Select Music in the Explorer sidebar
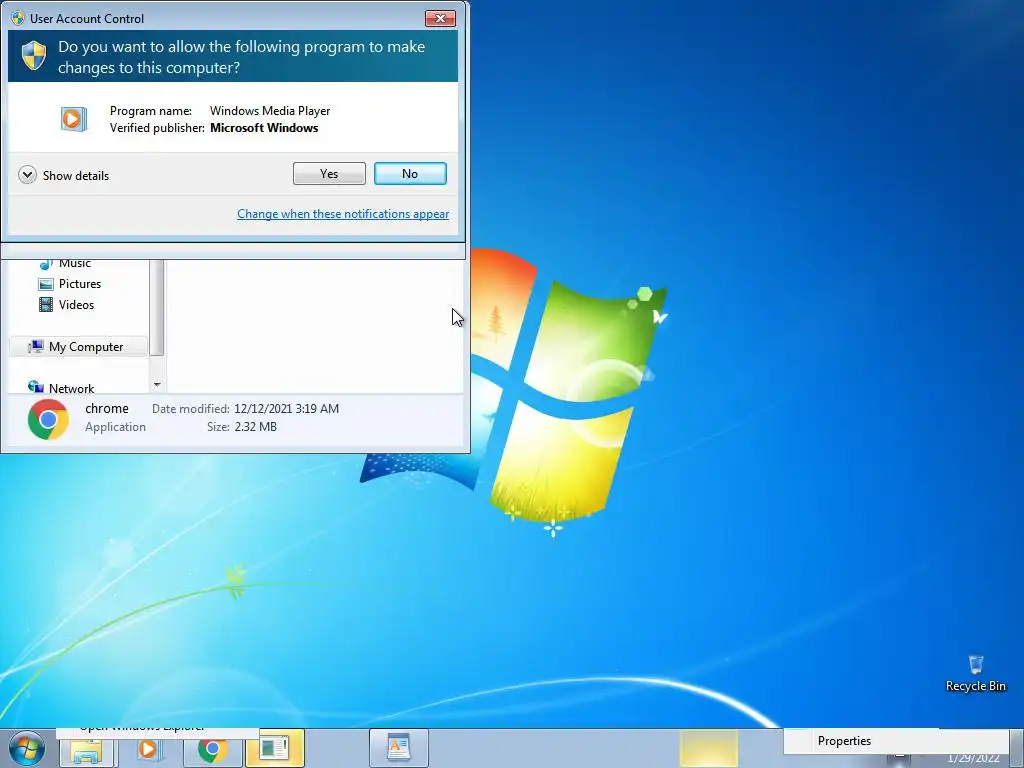The width and height of the screenshot is (1024, 768). (74, 263)
